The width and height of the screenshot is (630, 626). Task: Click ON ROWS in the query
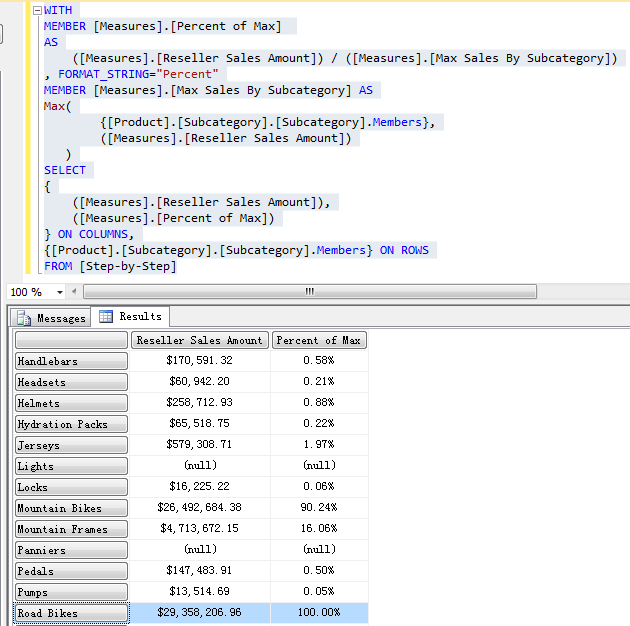pos(404,250)
